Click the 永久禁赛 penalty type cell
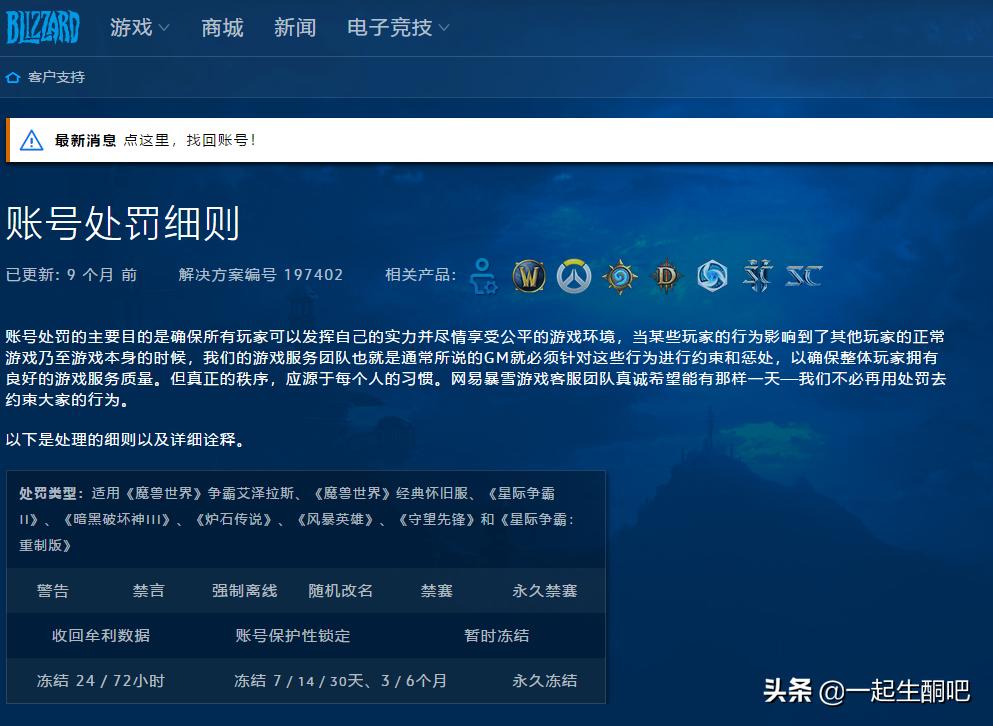Screen dimensions: 993x726 545,591
